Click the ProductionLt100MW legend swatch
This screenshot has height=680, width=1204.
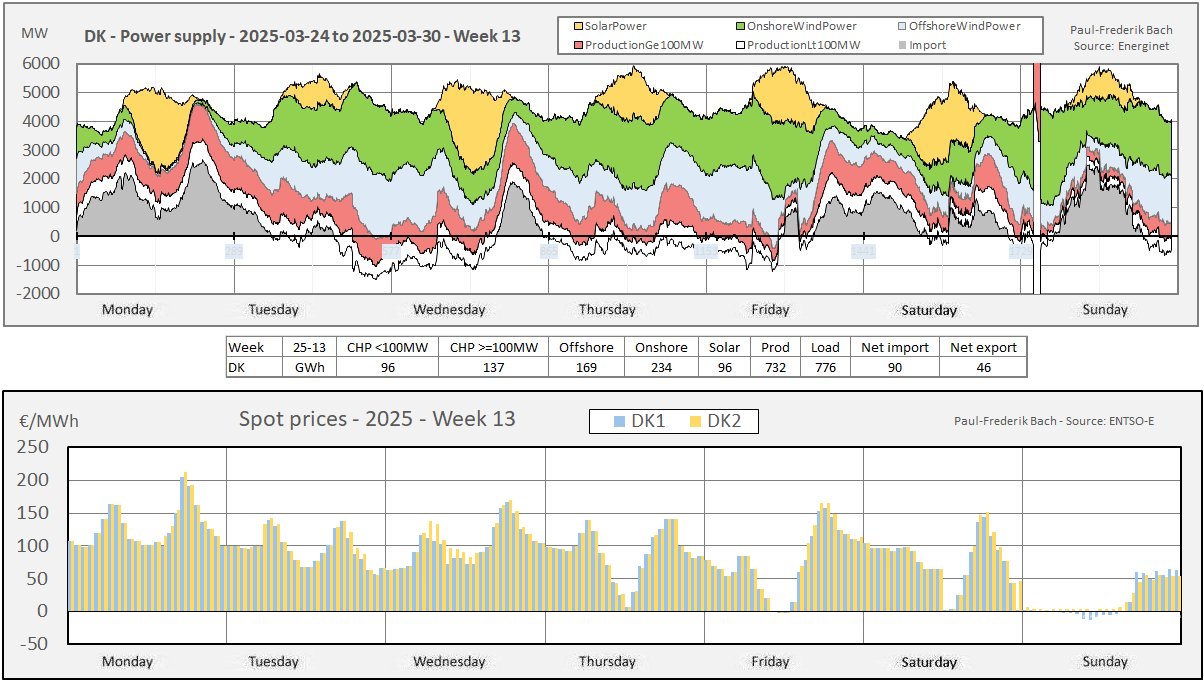(x=741, y=44)
